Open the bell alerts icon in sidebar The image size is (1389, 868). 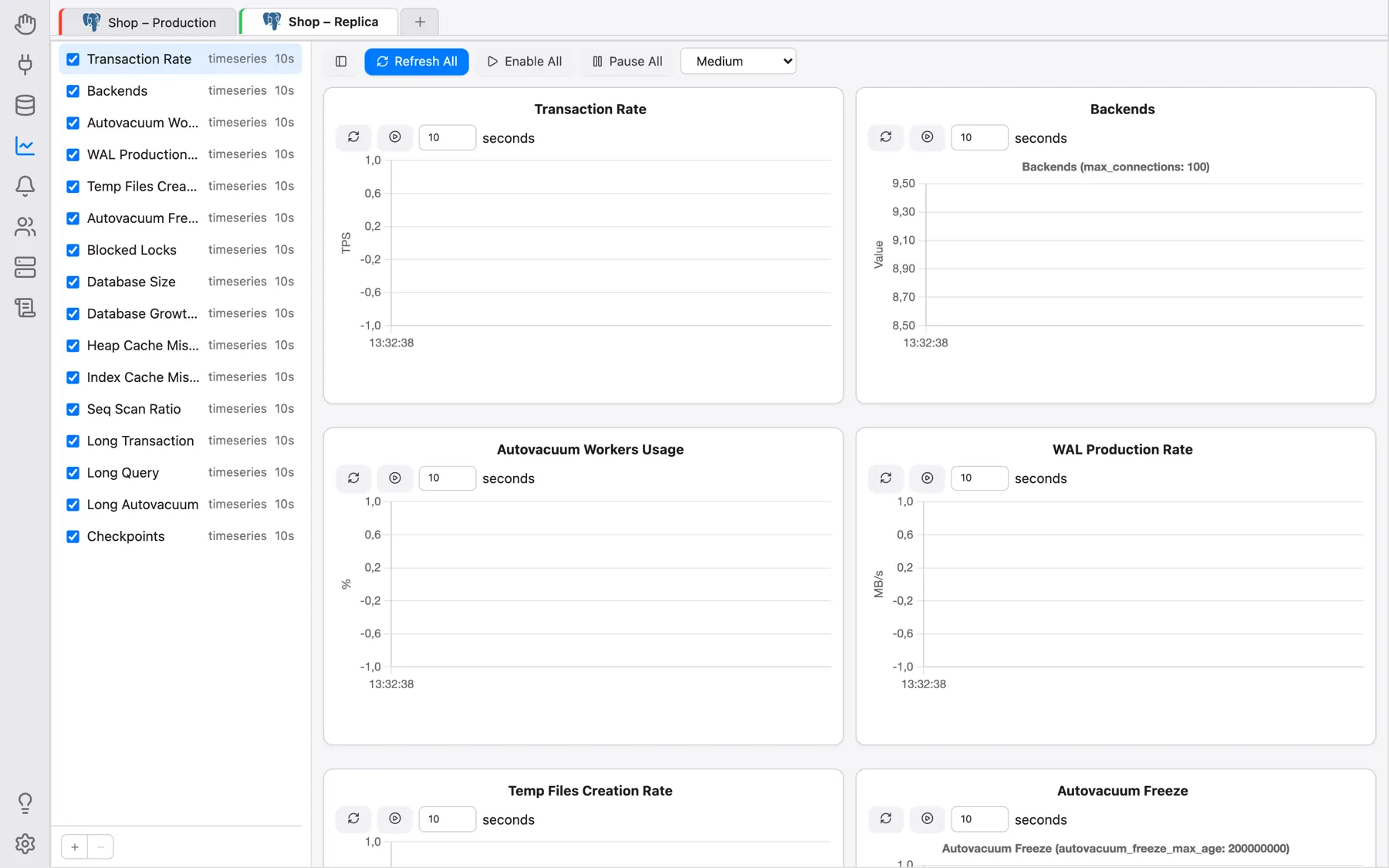click(x=25, y=186)
